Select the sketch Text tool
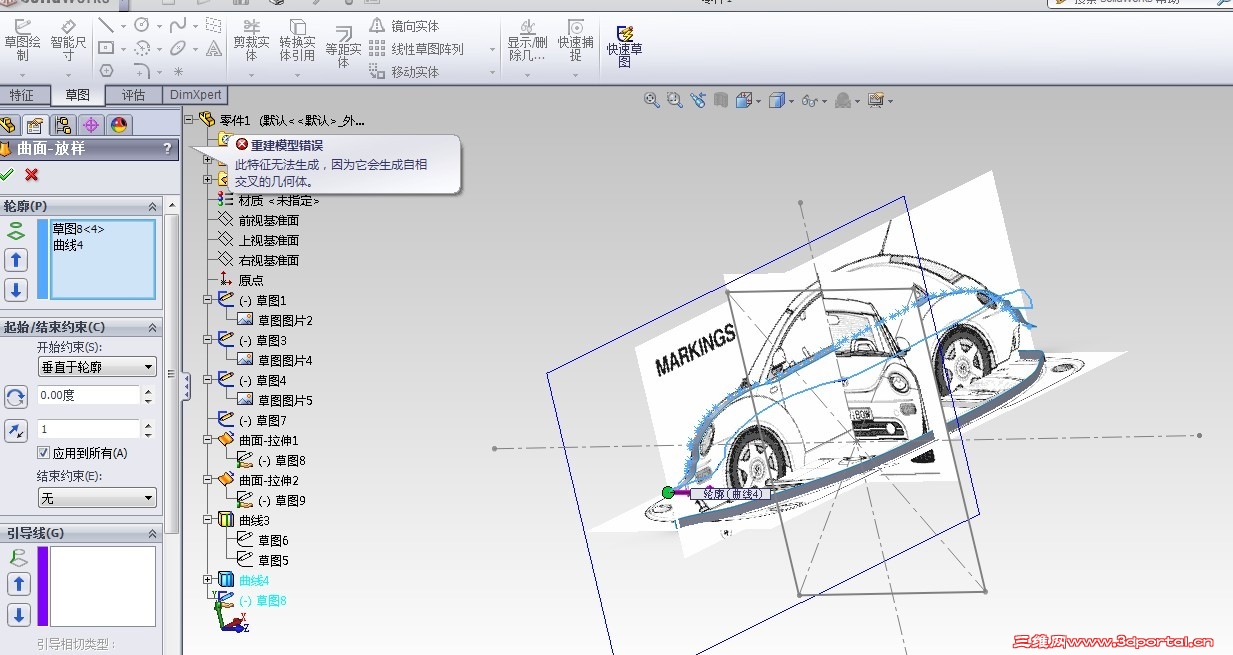 point(214,48)
